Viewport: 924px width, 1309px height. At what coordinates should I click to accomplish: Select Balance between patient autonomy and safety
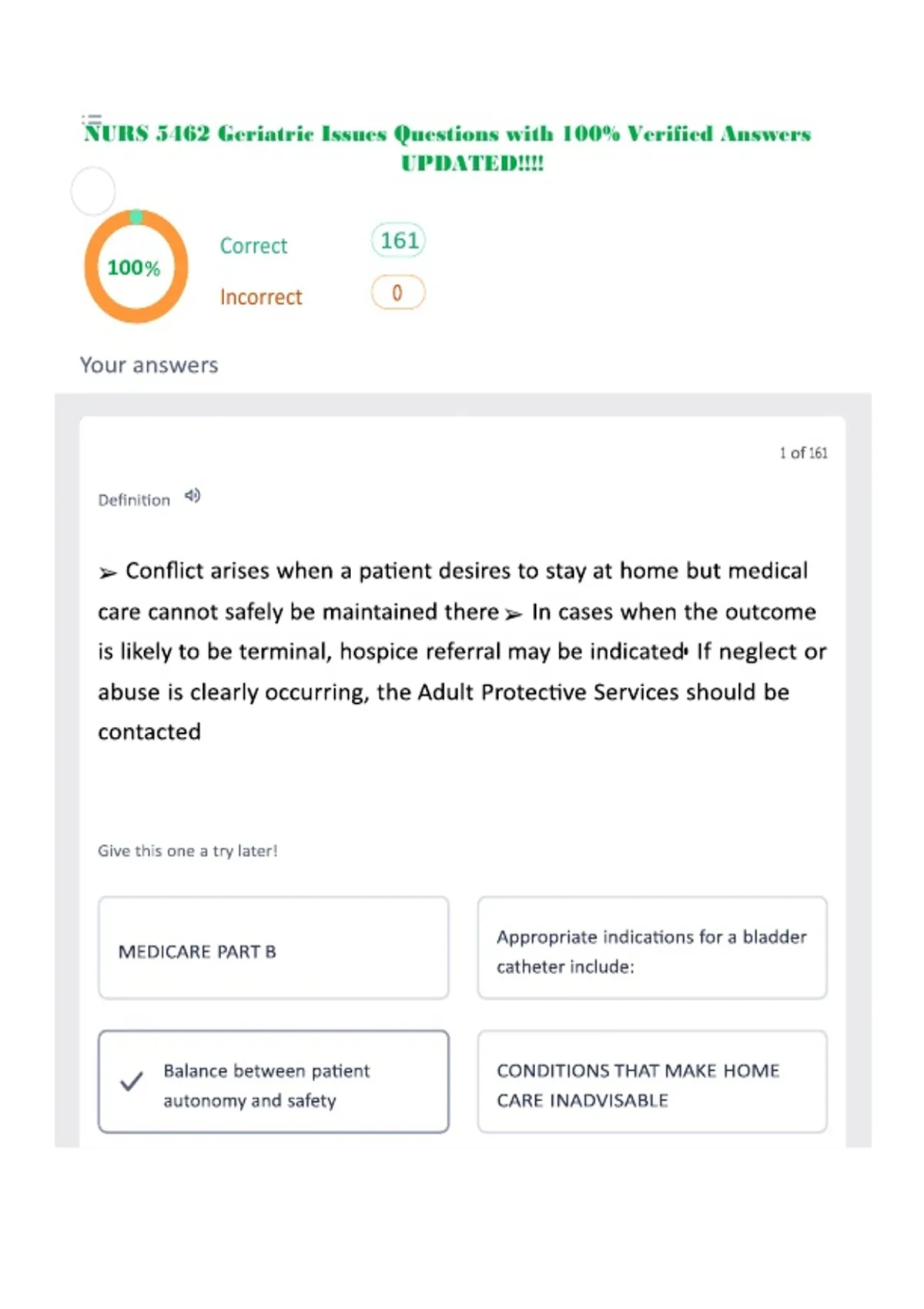273,1082
